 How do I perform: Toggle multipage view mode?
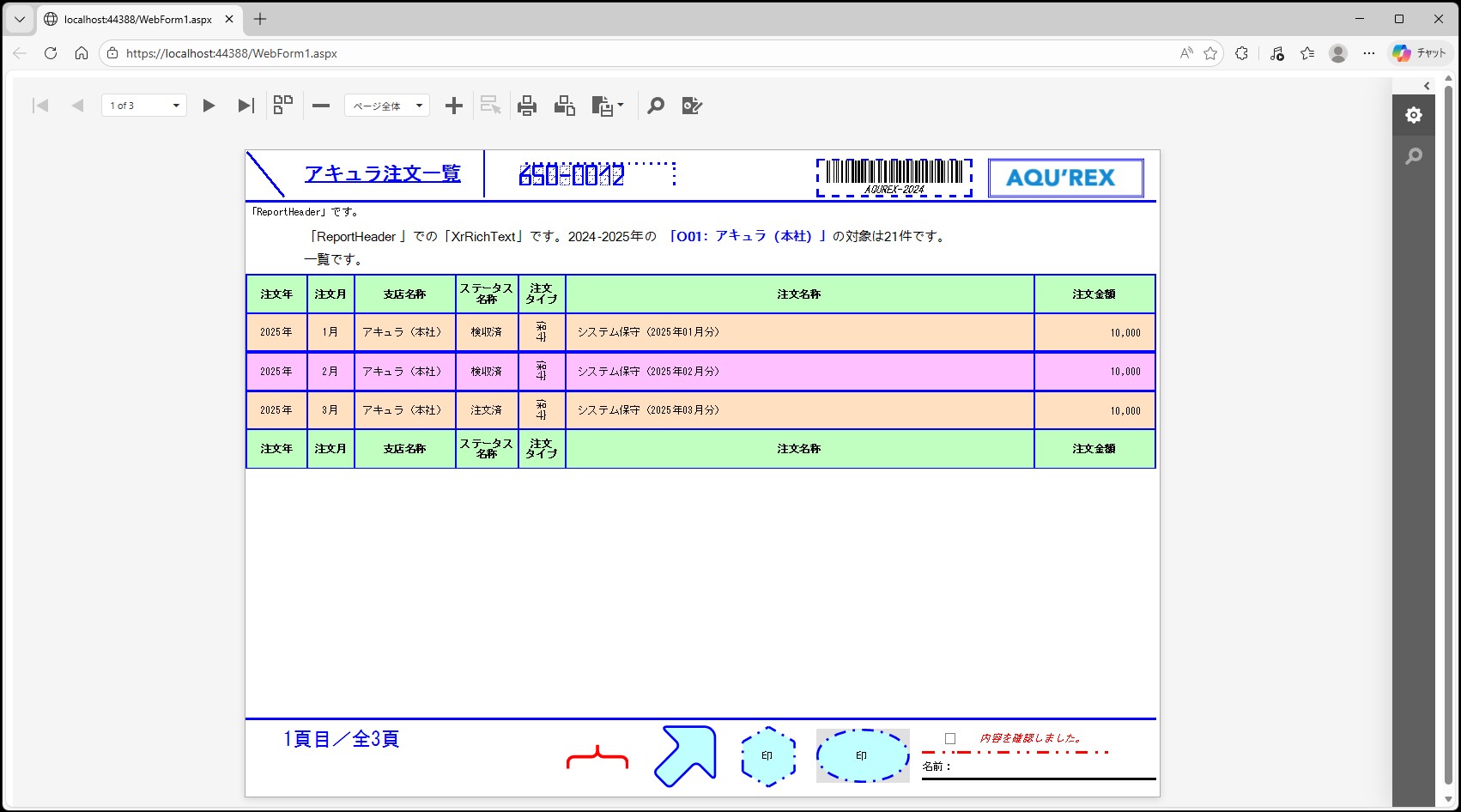pyautogui.click(x=283, y=106)
